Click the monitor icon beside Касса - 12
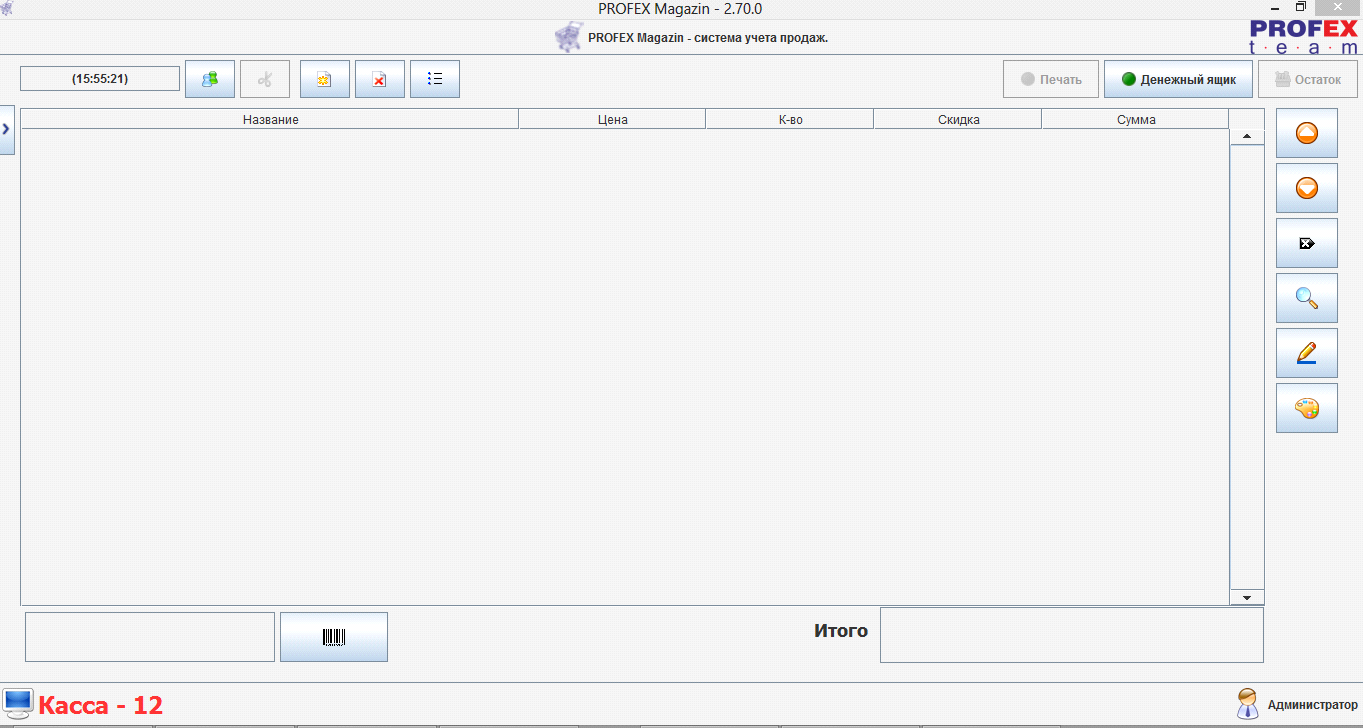1363x728 pixels. 18,704
